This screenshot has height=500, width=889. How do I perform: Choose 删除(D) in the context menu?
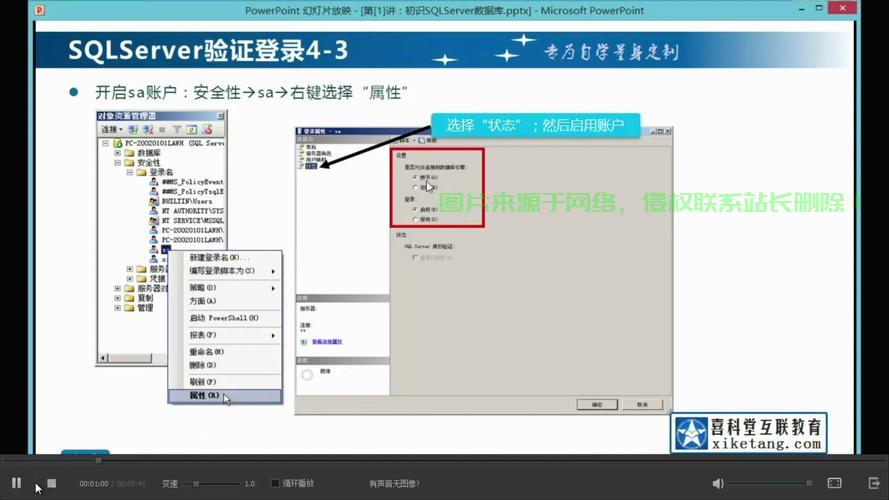[225, 365]
